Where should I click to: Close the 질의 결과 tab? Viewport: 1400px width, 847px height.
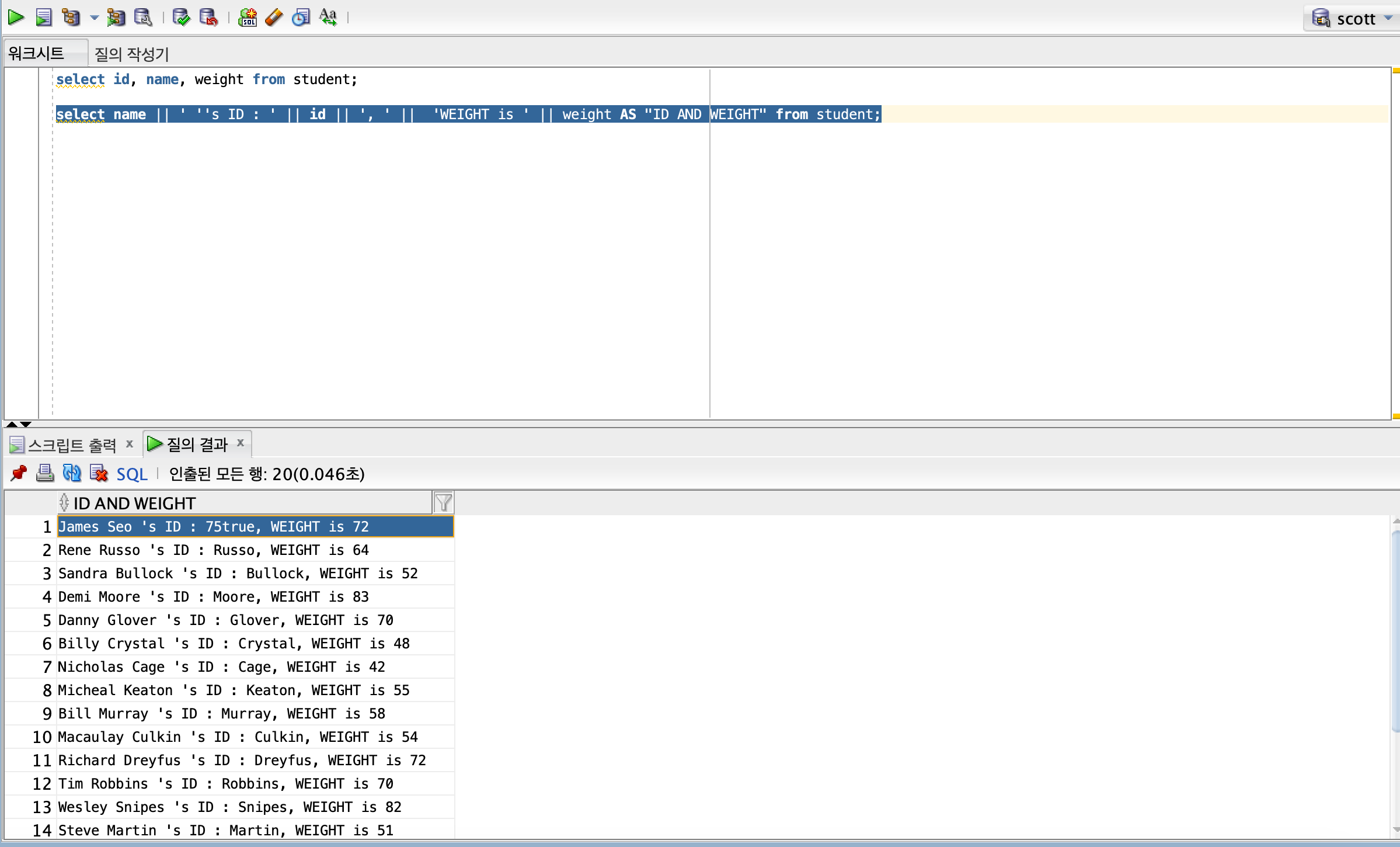[x=241, y=443]
